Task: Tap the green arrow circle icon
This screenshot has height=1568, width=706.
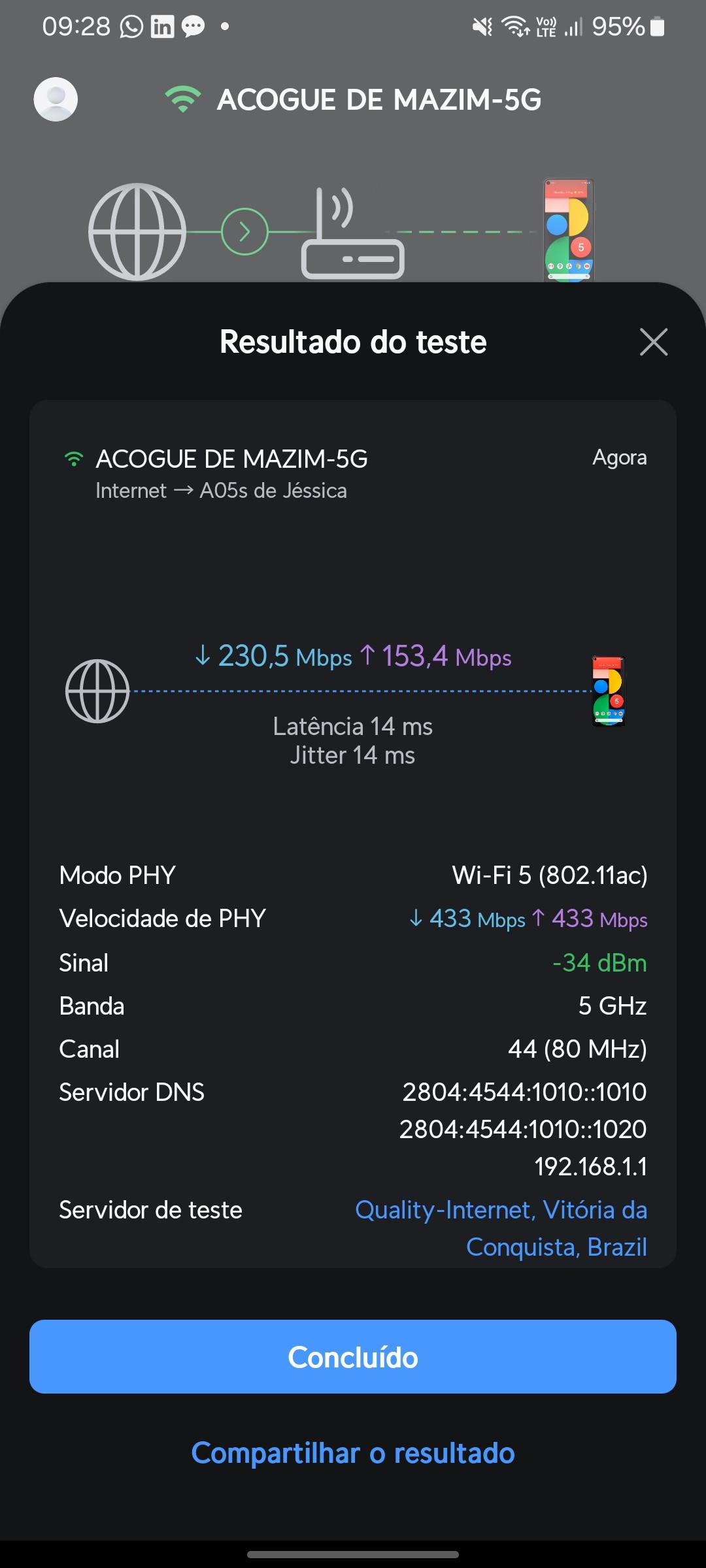Action: pos(245,231)
